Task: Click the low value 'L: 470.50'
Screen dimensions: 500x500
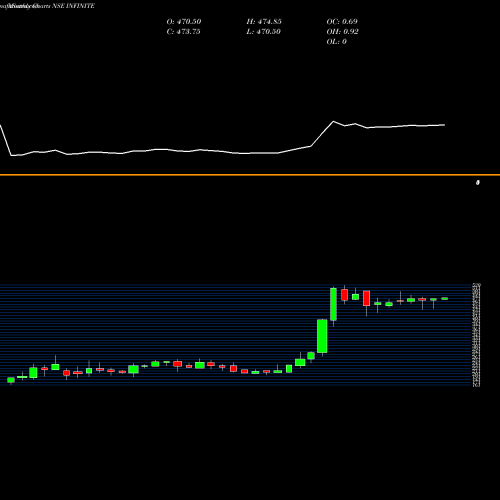Action: (x=263, y=32)
